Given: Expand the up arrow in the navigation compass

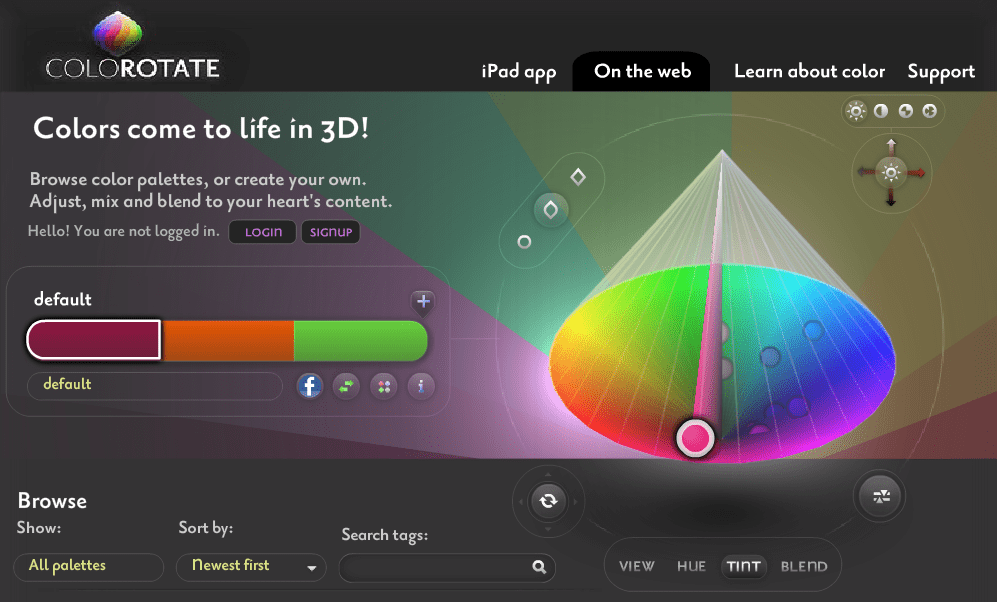Looking at the screenshot, I should (x=891, y=144).
